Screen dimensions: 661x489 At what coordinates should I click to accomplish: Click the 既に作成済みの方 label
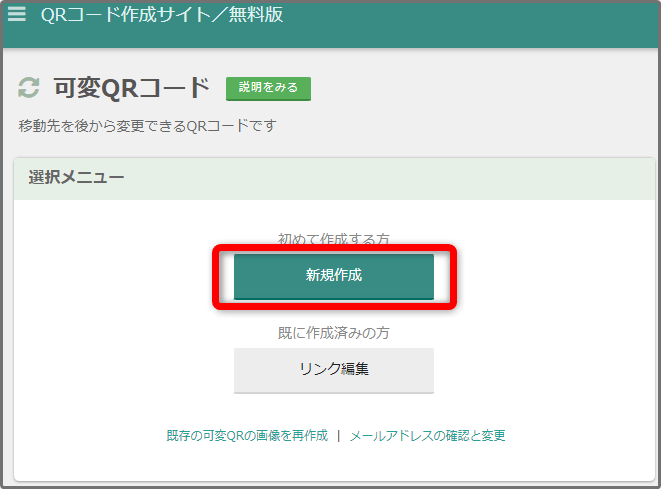coord(333,333)
